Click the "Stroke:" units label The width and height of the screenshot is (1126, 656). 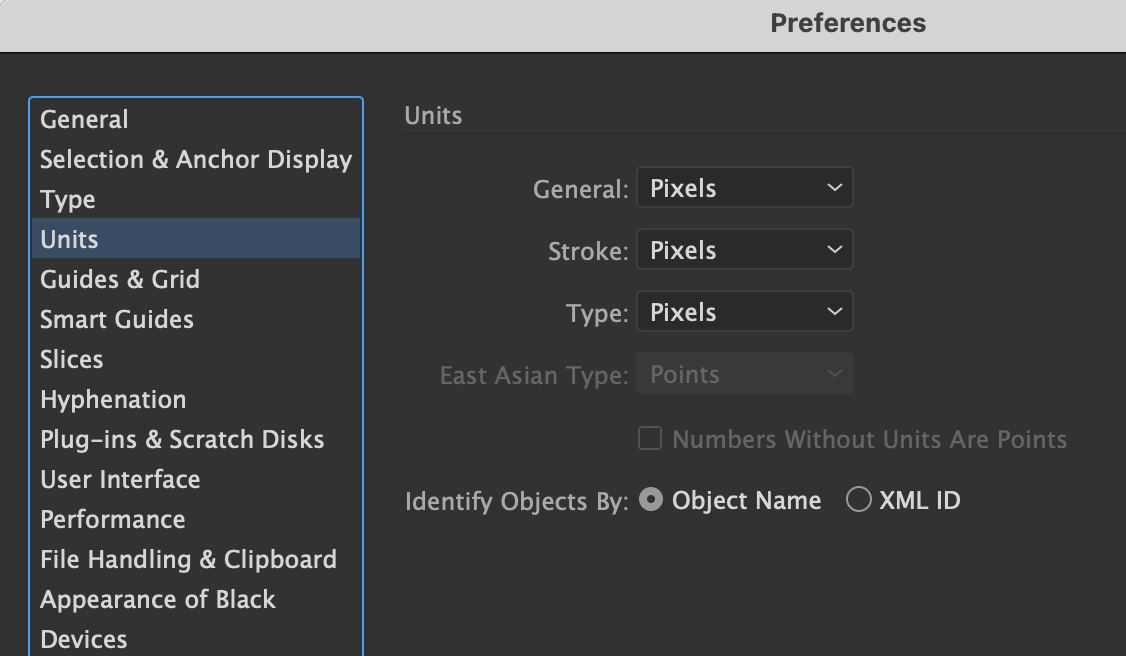(588, 251)
